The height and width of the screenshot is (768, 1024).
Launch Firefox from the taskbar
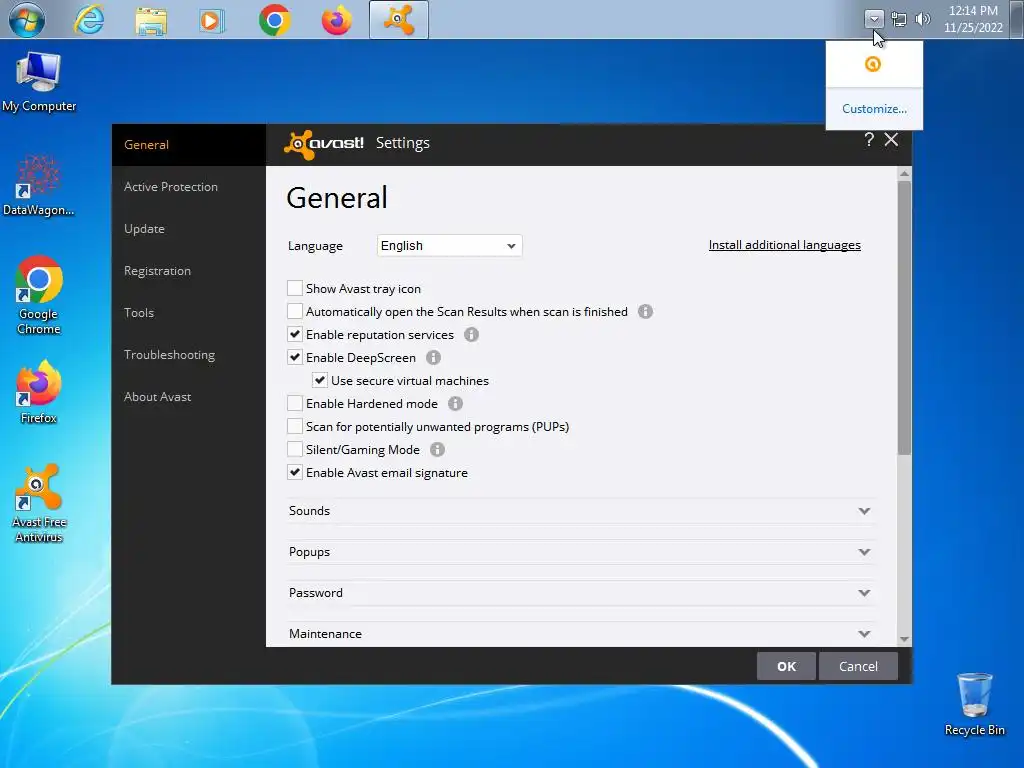[x=336, y=20]
